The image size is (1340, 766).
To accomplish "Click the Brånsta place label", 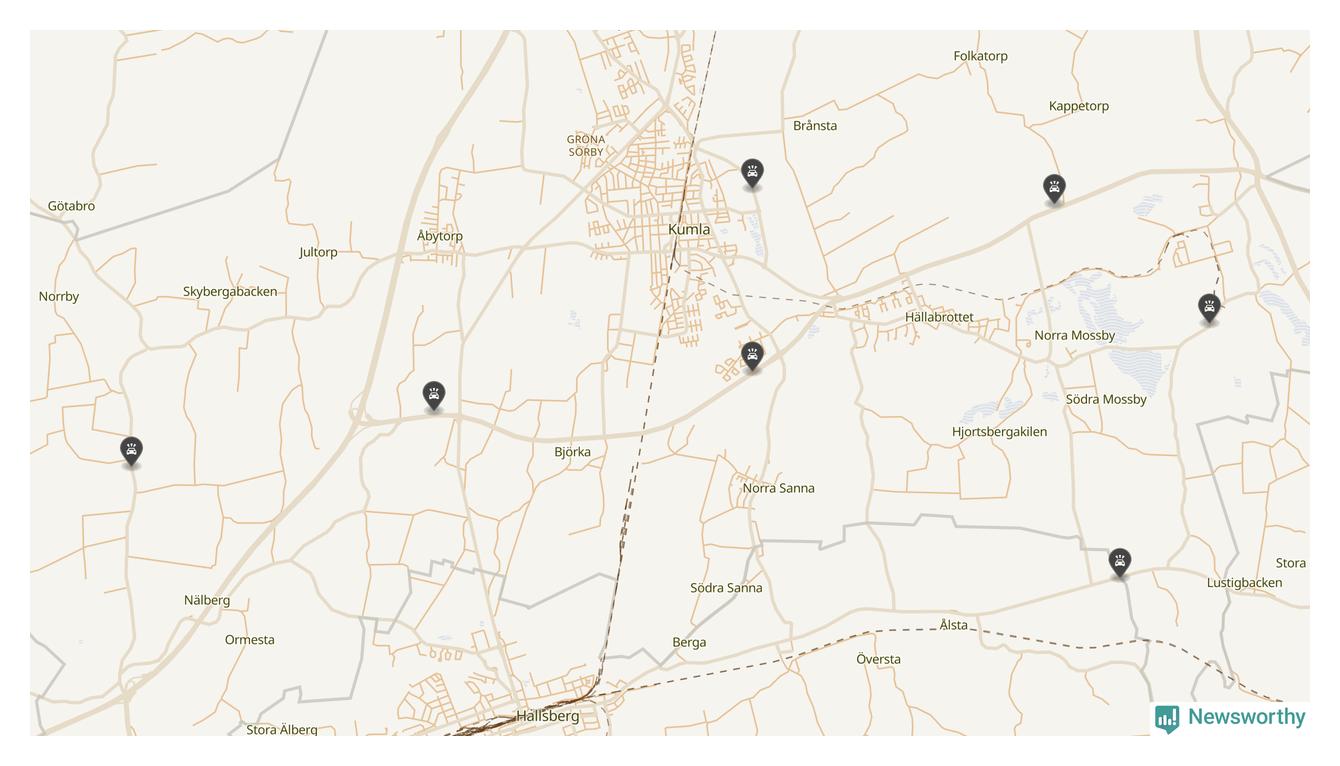I will click(x=815, y=126).
